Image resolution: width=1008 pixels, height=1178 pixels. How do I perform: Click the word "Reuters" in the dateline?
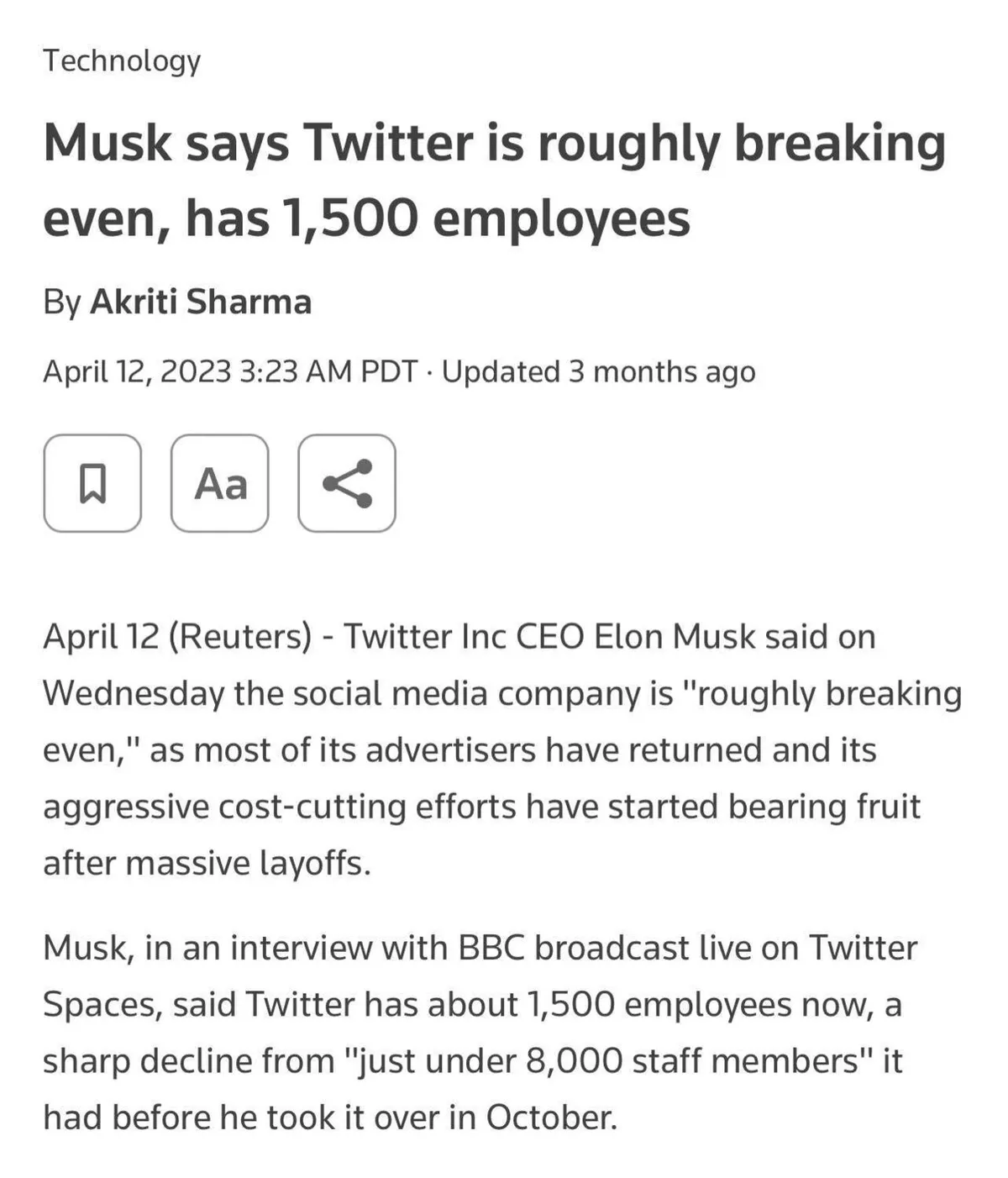click(240, 636)
